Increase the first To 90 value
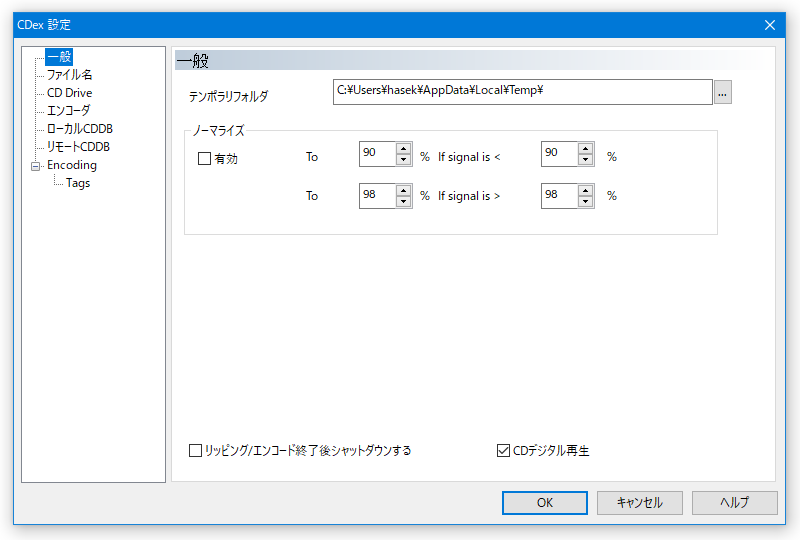Image resolution: width=800 pixels, height=540 pixels. [x=404, y=149]
